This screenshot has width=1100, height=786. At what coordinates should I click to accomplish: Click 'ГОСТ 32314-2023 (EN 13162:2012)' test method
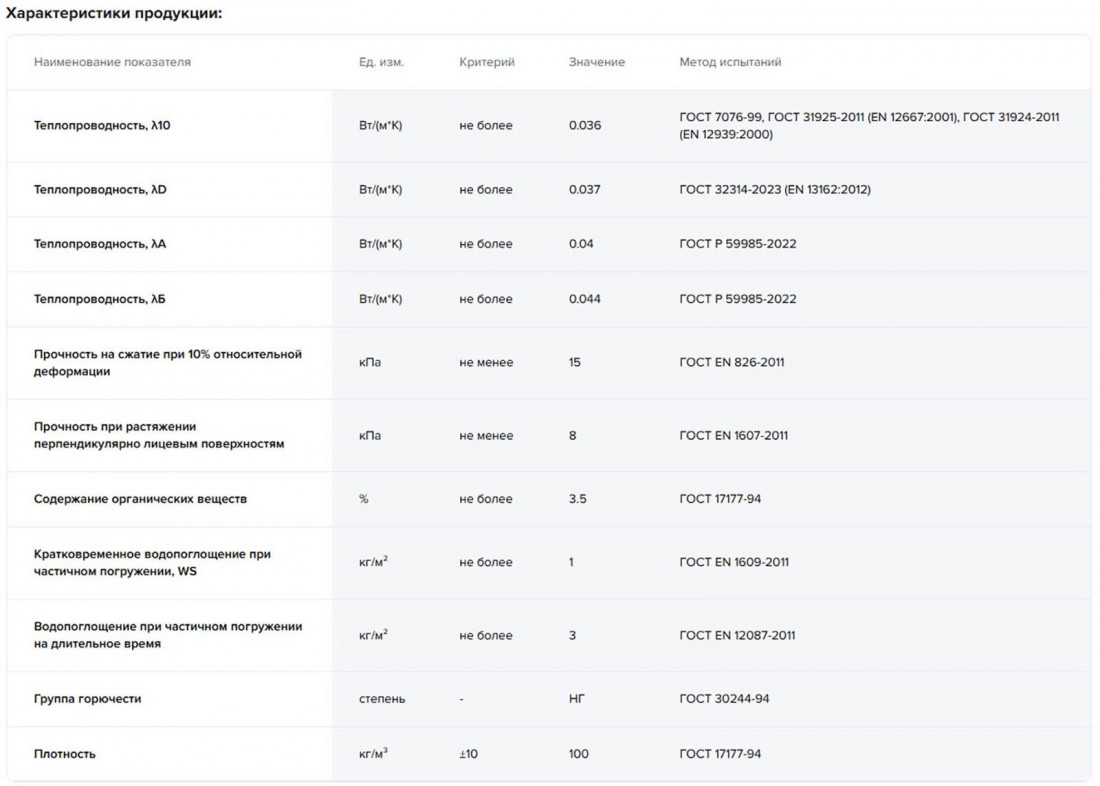774,190
